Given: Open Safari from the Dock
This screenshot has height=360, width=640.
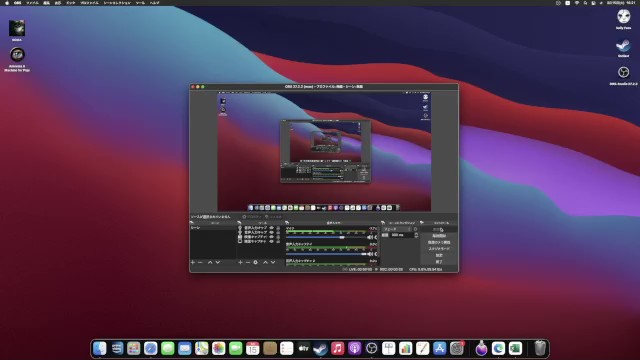Looking at the screenshot, I should click(151, 349).
